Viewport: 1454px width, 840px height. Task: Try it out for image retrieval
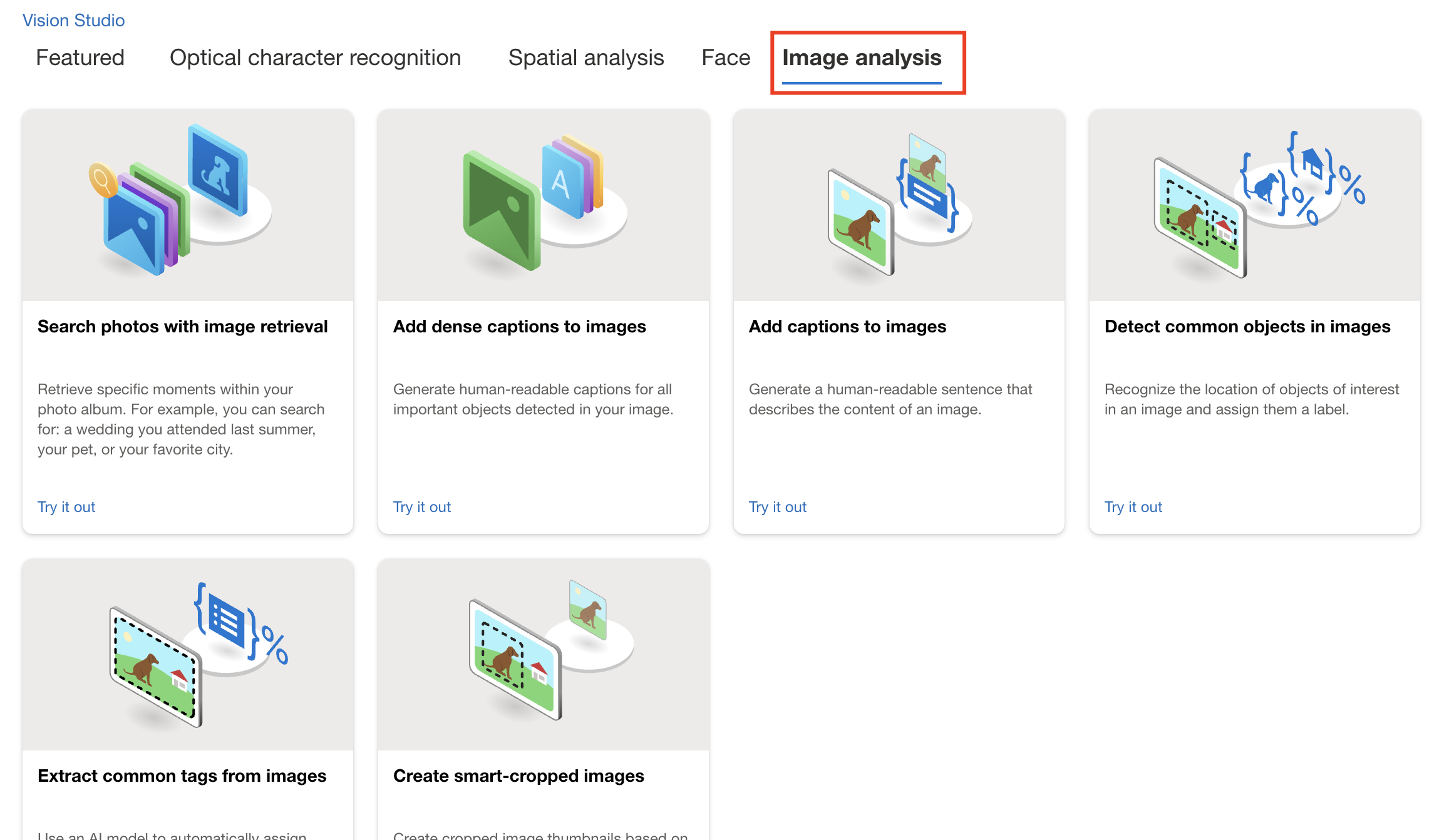[x=66, y=507]
